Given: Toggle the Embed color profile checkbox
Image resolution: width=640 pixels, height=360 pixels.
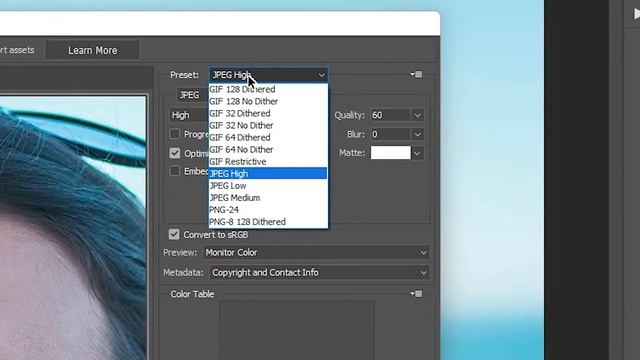Looking at the screenshot, I should coord(175,171).
